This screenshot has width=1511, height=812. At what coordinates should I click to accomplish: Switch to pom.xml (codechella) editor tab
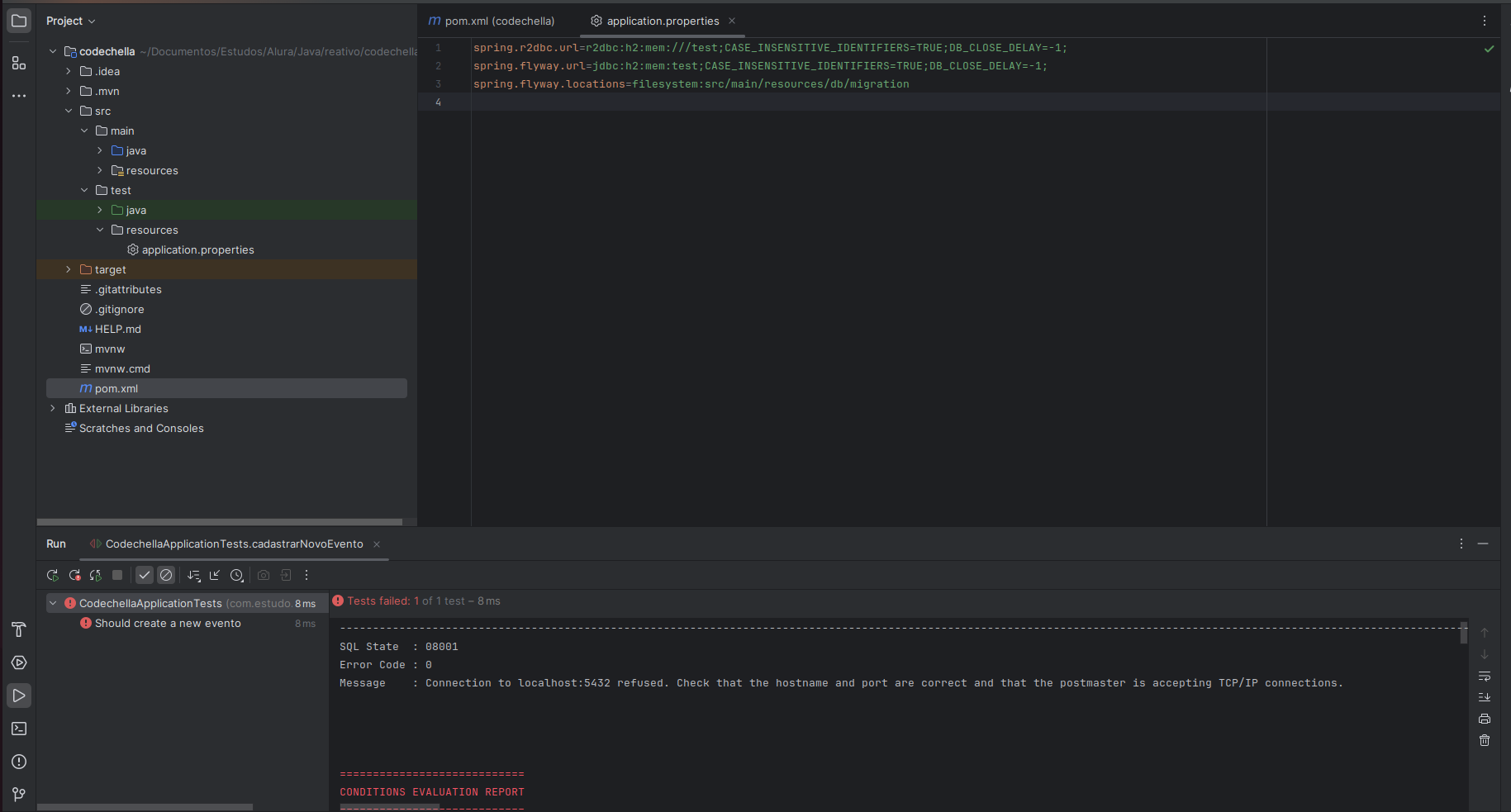point(492,21)
